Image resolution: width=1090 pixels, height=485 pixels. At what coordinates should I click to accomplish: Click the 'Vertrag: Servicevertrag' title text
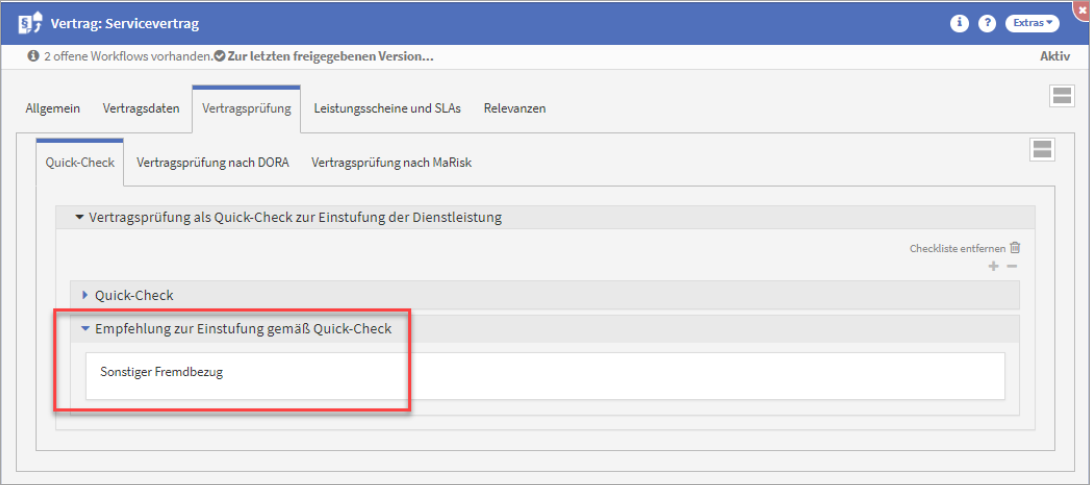(x=125, y=24)
